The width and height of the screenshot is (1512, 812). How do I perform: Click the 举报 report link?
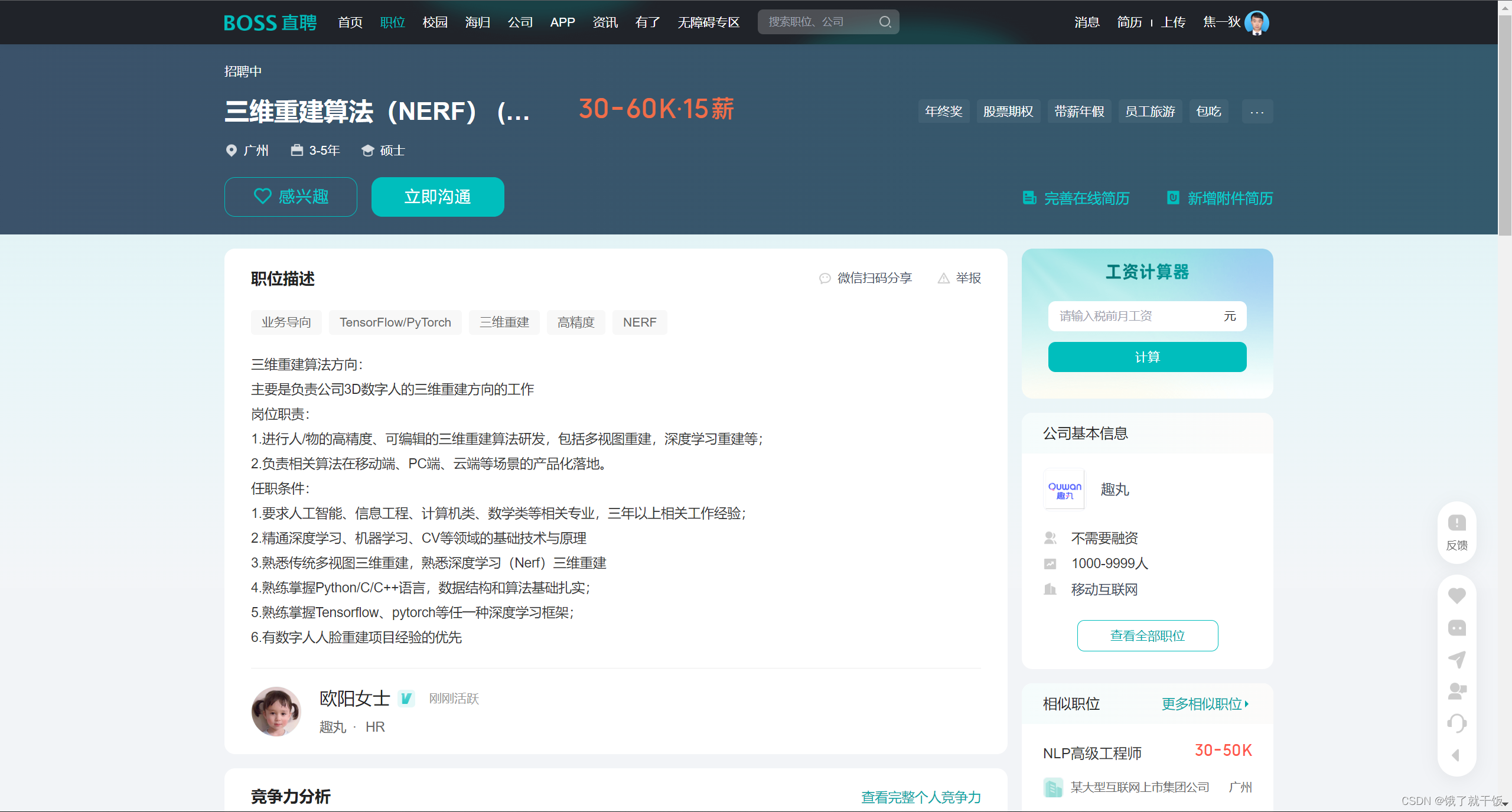[969, 278]
